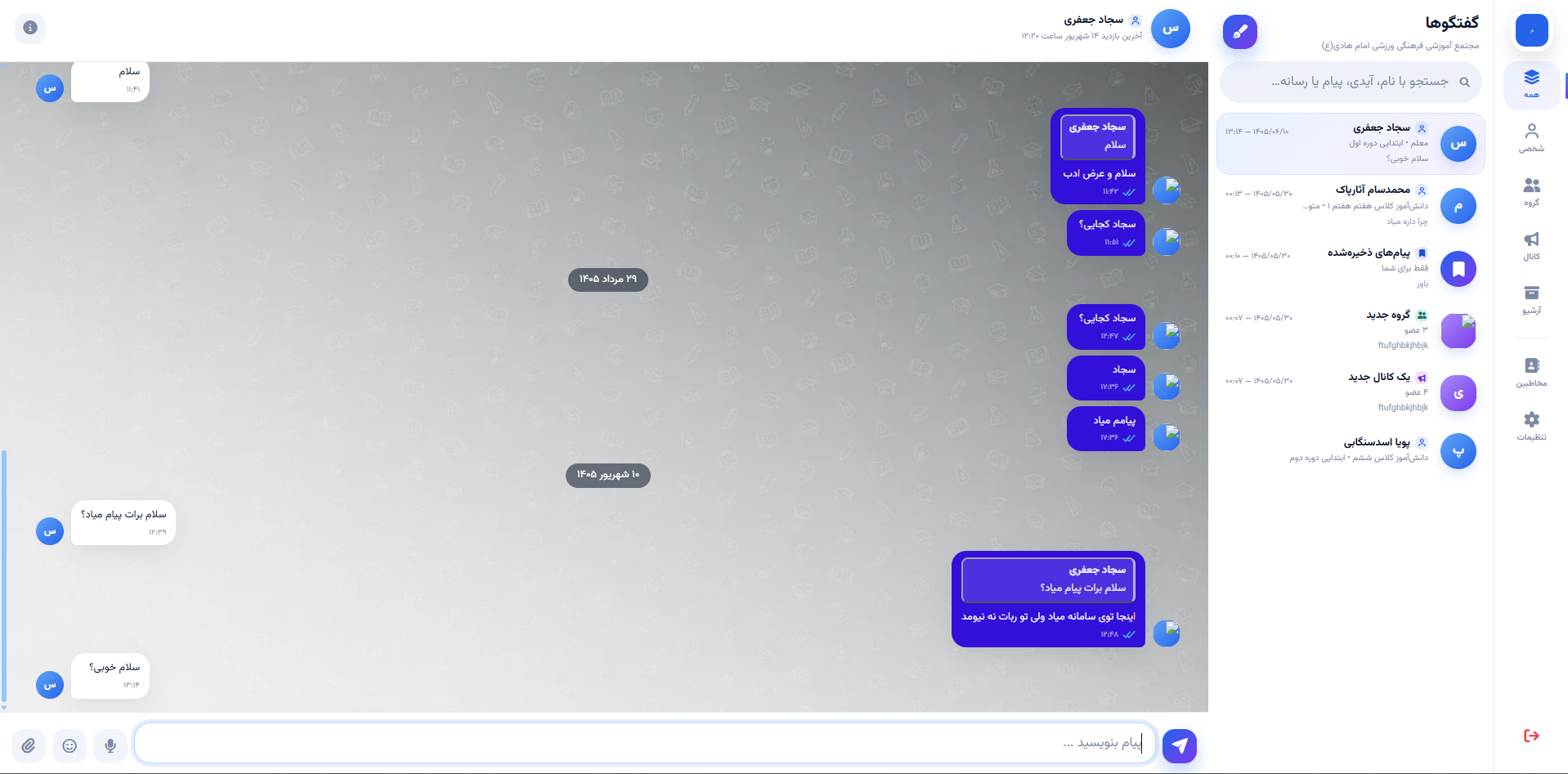Viewport: 1568px width, 774px height.
Task: Click the last seen status text in header
Action: point(1081,36)
